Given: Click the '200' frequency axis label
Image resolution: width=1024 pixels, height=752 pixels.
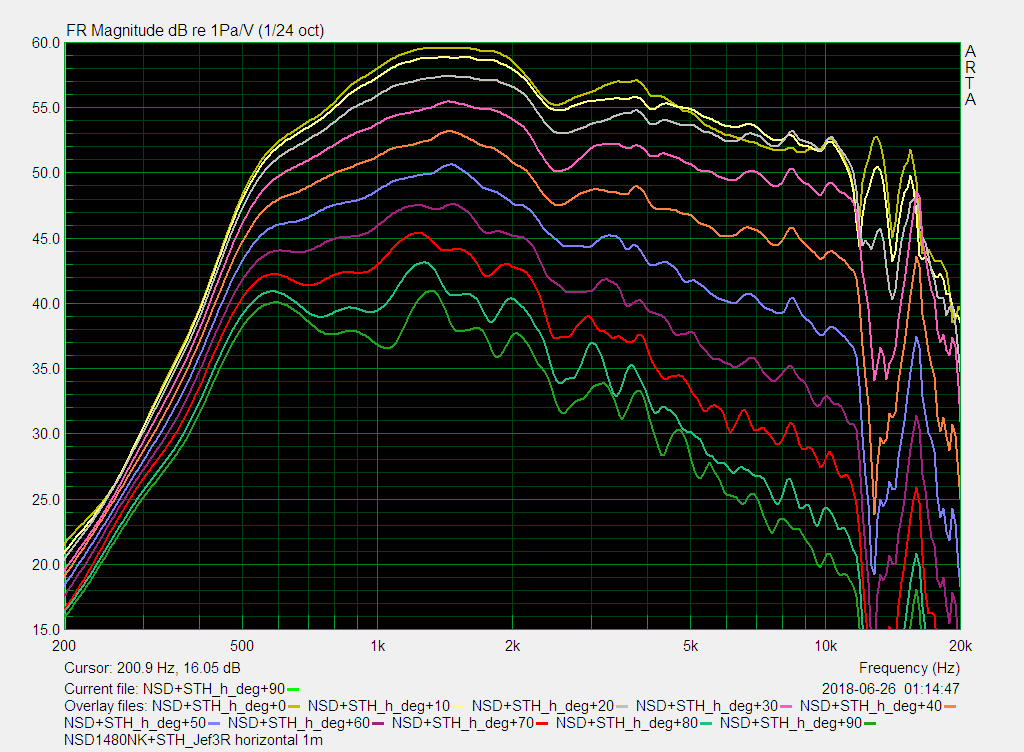Looking at the screenshot, I should point(64,646).
